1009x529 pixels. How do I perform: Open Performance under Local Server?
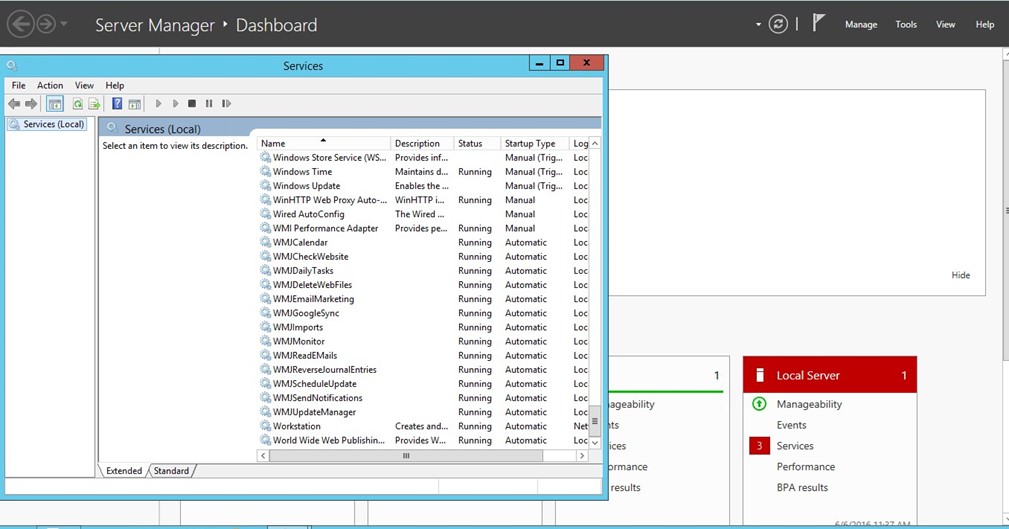click(x=806, y=467)
